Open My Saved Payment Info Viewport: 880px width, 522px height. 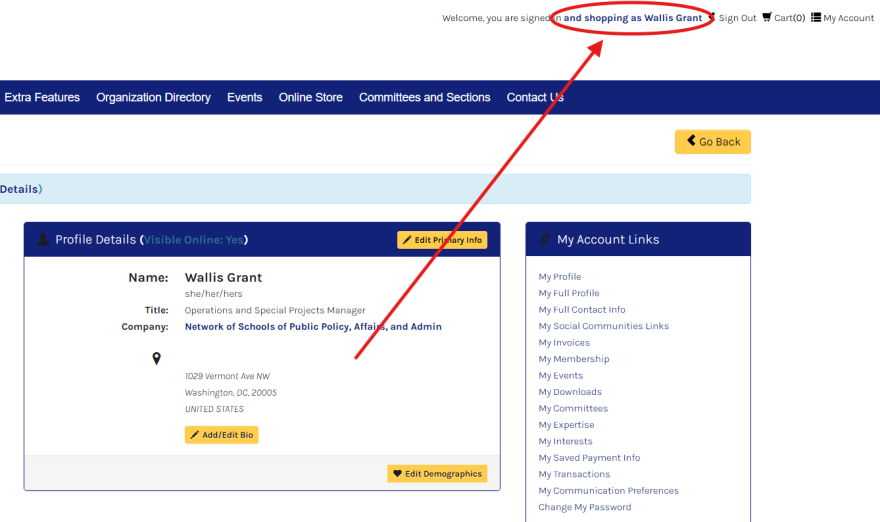coord(589,458)
